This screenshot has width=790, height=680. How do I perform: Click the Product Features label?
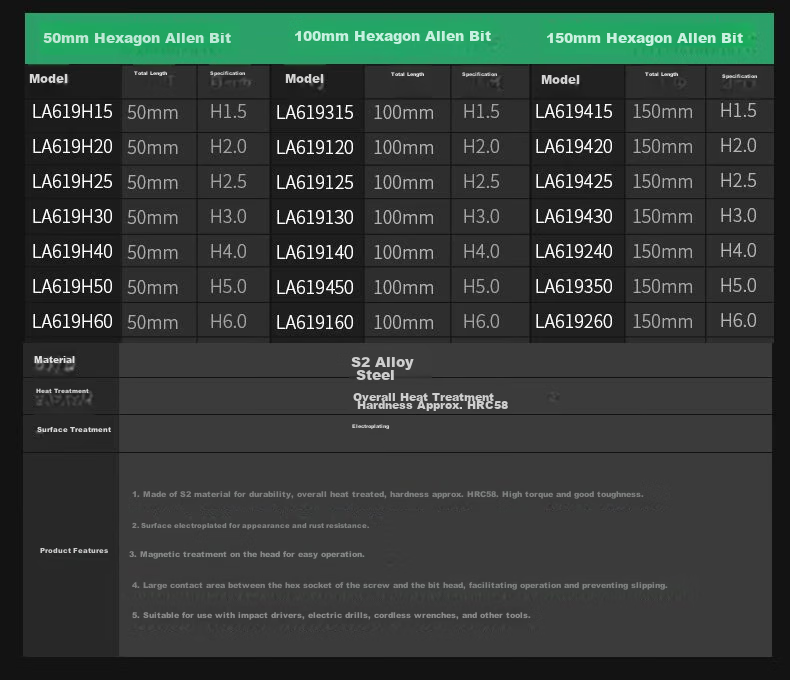[74, 551]
